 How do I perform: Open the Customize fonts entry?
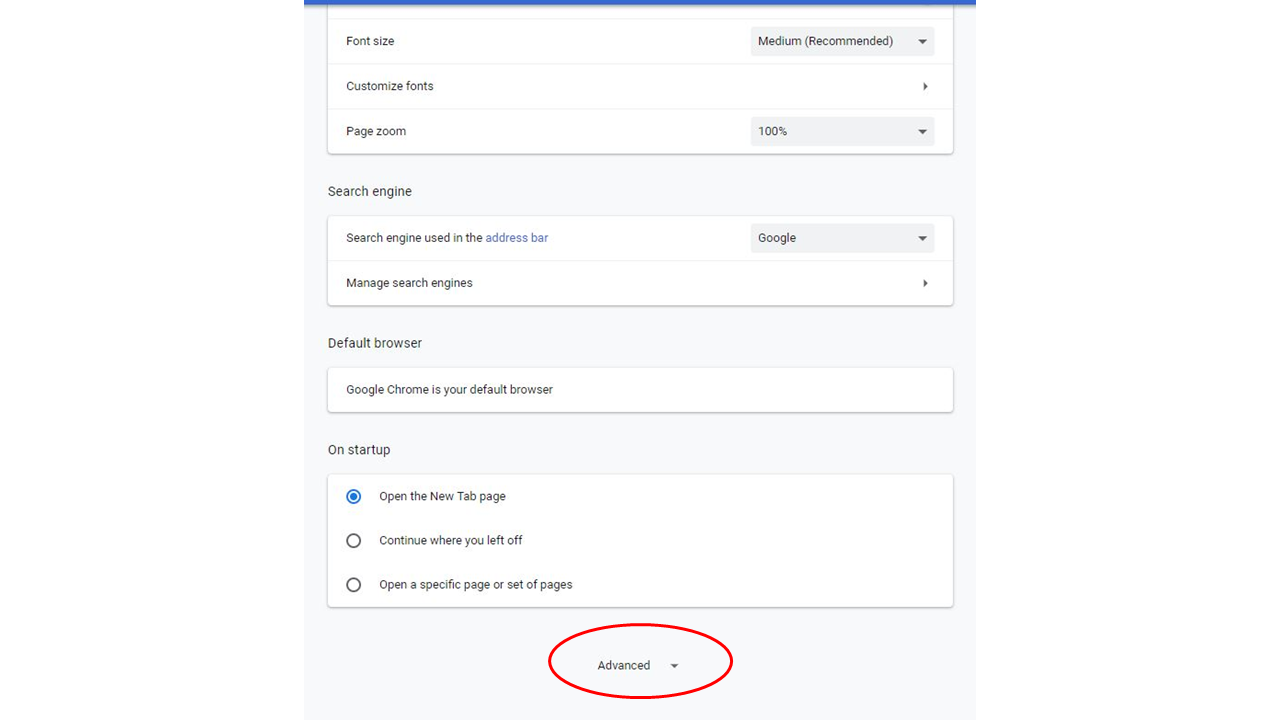[x=390, y=86]
